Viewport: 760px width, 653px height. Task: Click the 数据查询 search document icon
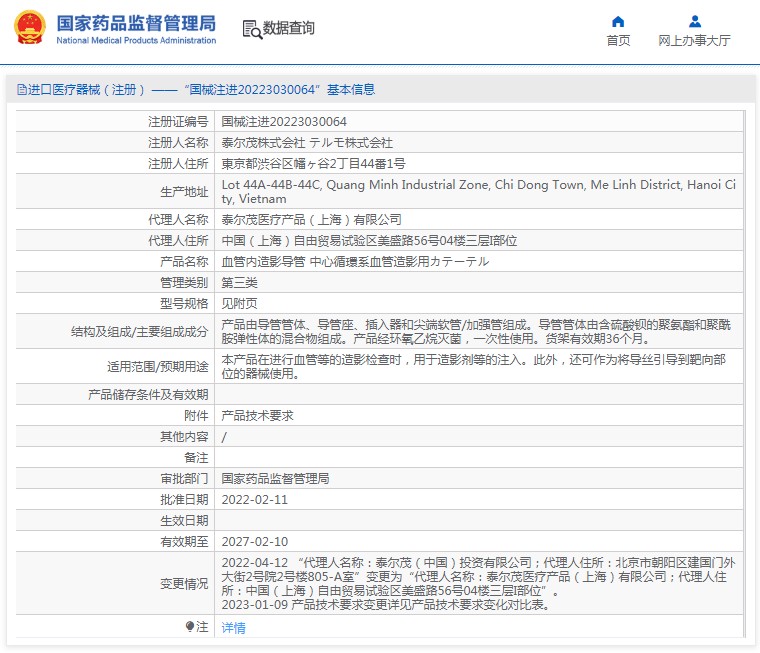click(x=252, y=29)
